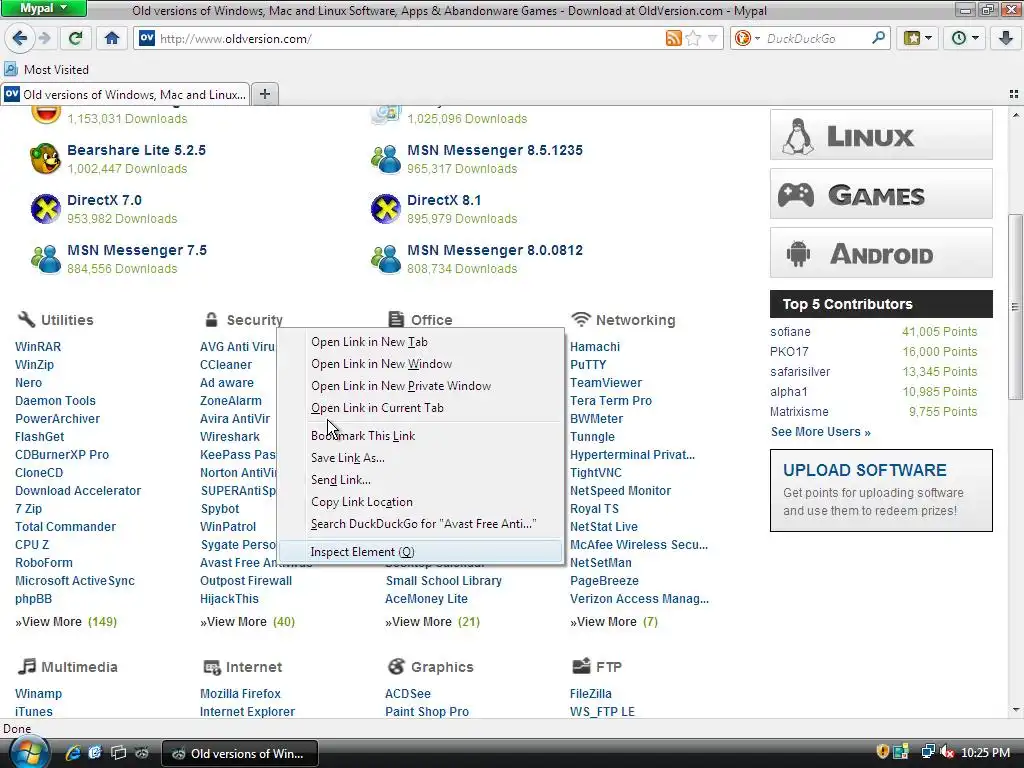
Task: Open See More Users link
Action: point(820,432)
